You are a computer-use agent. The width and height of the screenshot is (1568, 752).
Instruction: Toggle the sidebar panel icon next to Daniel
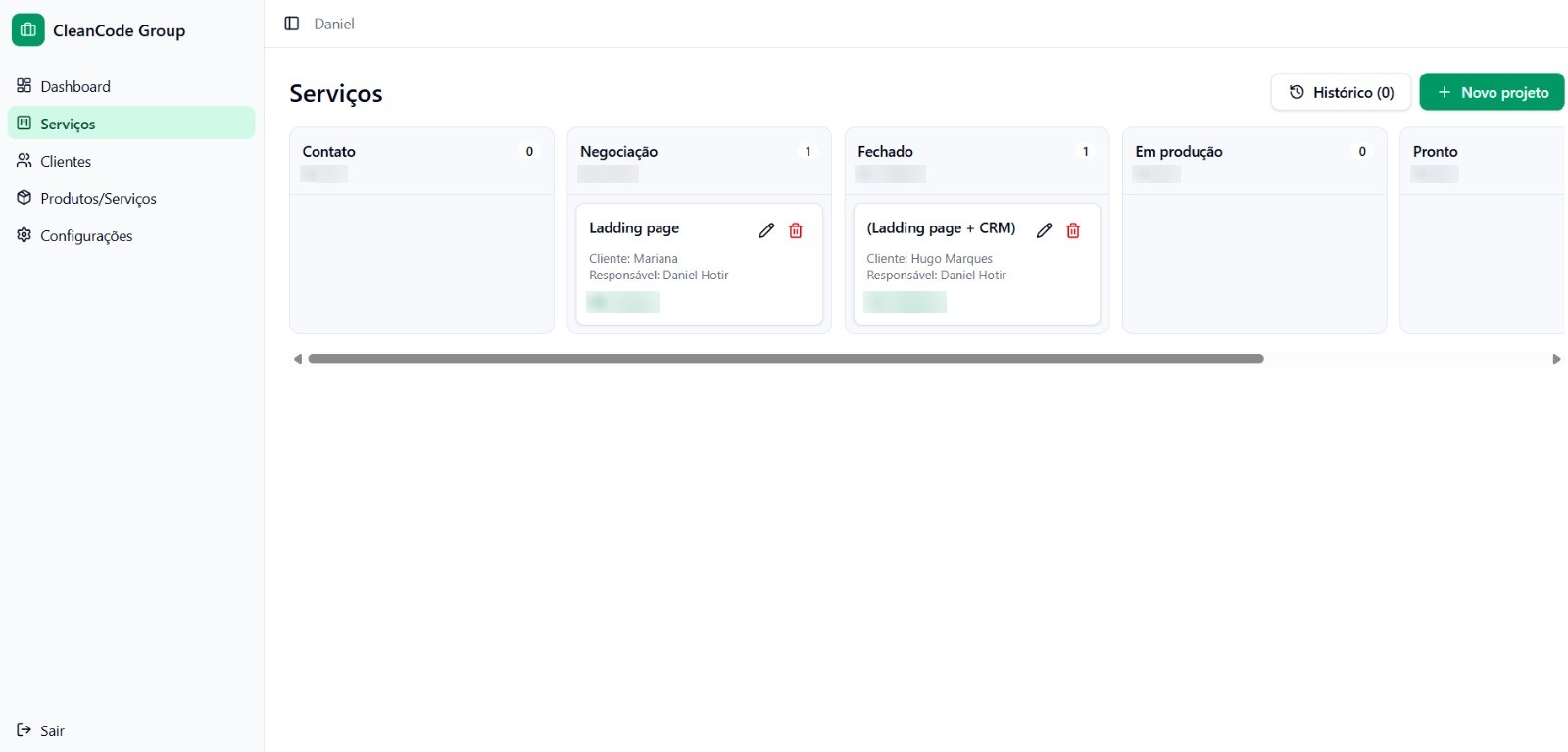pos(292,24)
